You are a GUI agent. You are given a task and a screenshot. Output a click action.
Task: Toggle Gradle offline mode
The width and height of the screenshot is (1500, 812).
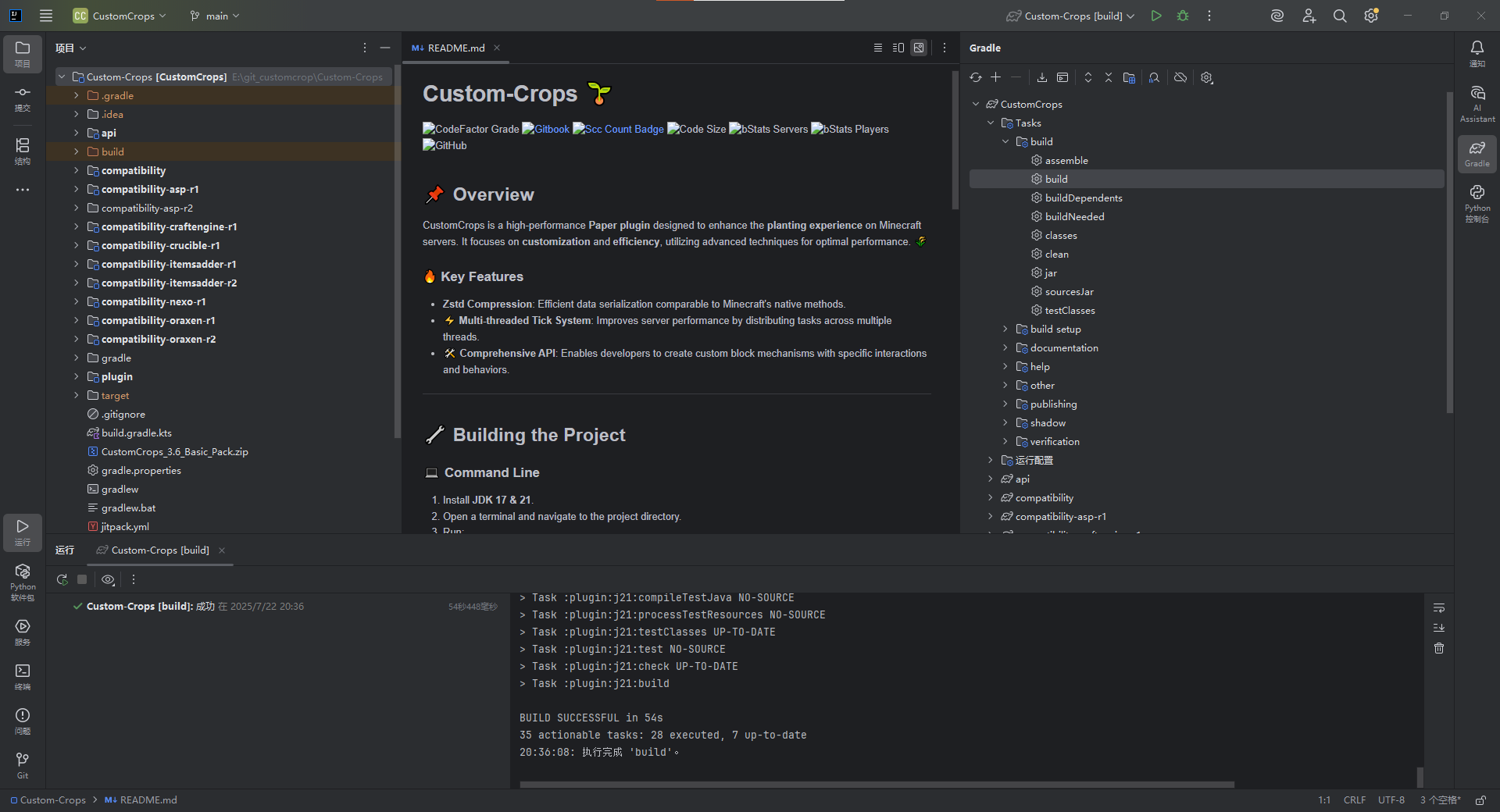point(1180,77)
